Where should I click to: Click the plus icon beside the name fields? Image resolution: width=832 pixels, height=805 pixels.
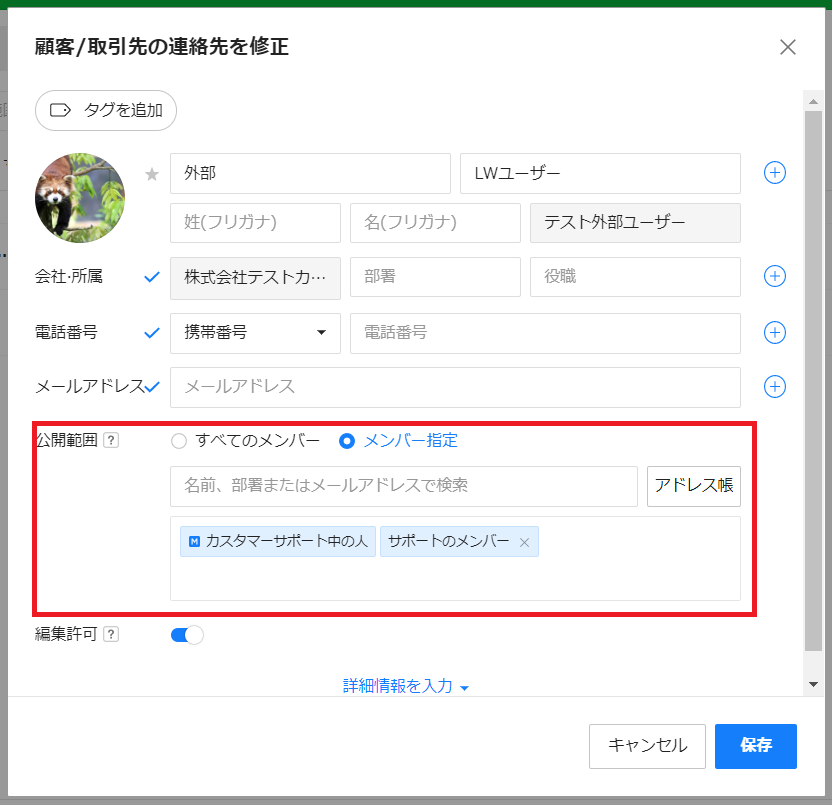[x=775, y=173]
